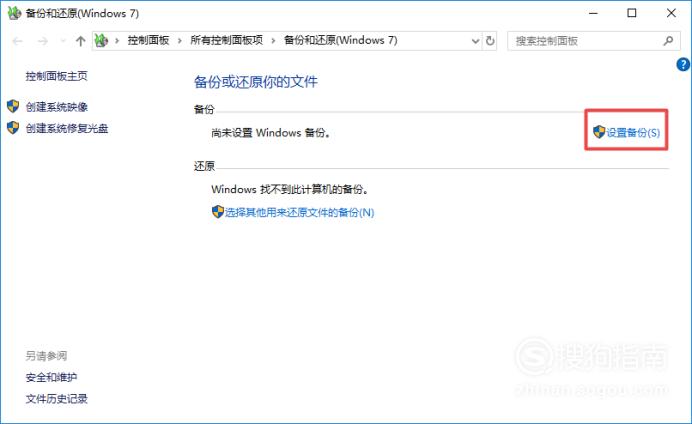Viewport: 692px width, 424px height.
Task: Select 所有控制面板项 breadcrumb segment
Action: [x=226, y=41]
